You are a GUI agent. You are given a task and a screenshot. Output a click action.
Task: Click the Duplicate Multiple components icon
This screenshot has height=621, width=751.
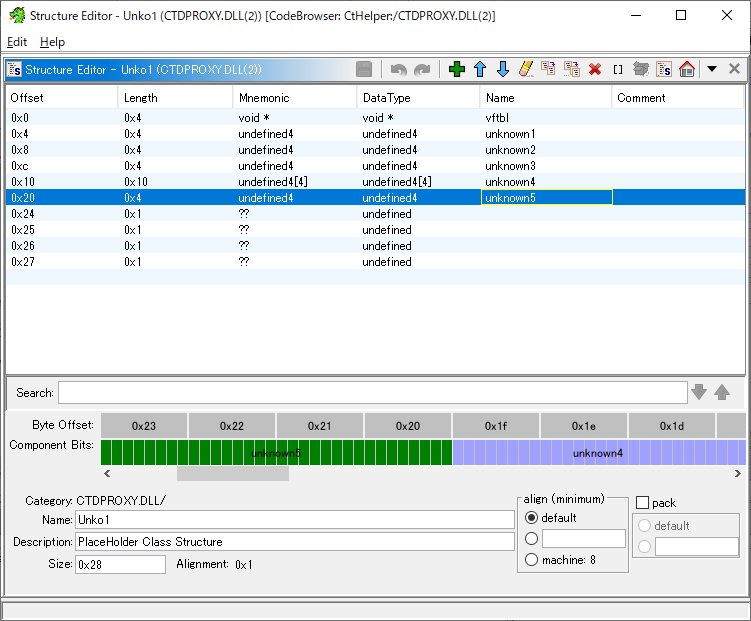pyautogui.click(x=571, y=69)
